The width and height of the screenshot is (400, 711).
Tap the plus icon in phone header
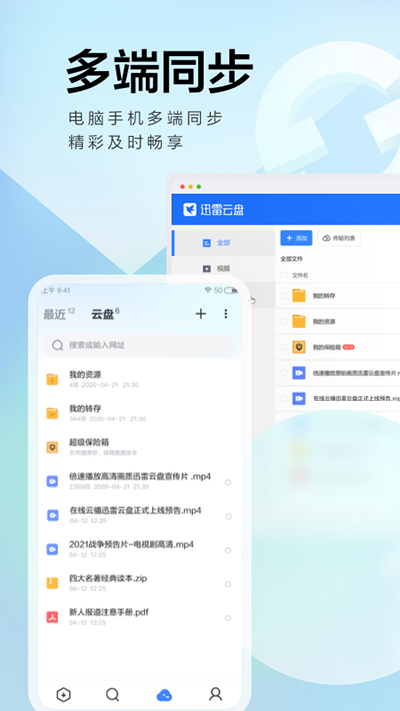pyautogui.click(x=200, y=314)
